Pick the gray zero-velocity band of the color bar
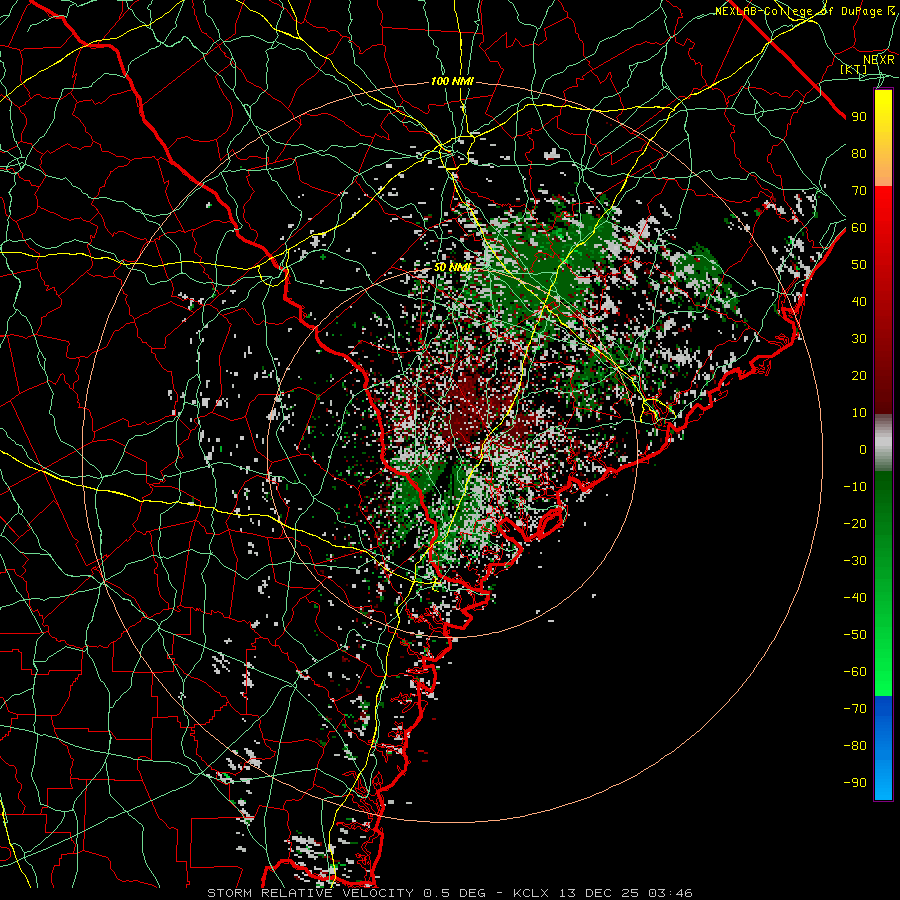The width and height of the screenshot is (900, 900). 883,443
